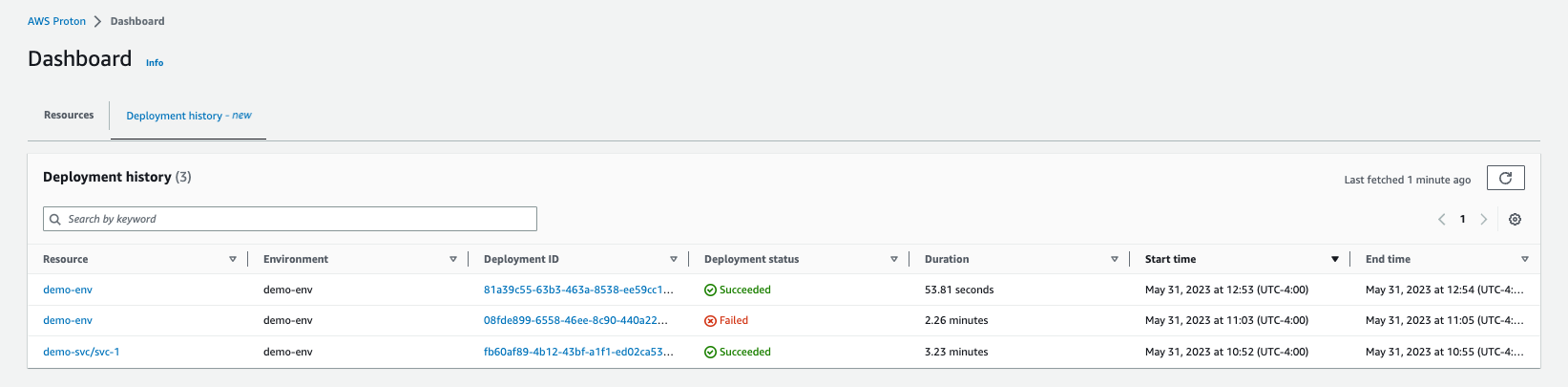The height and width of the screenshot is (387, 1568).
Task: Sort by Resource column arrow
Action: point(233,259)
